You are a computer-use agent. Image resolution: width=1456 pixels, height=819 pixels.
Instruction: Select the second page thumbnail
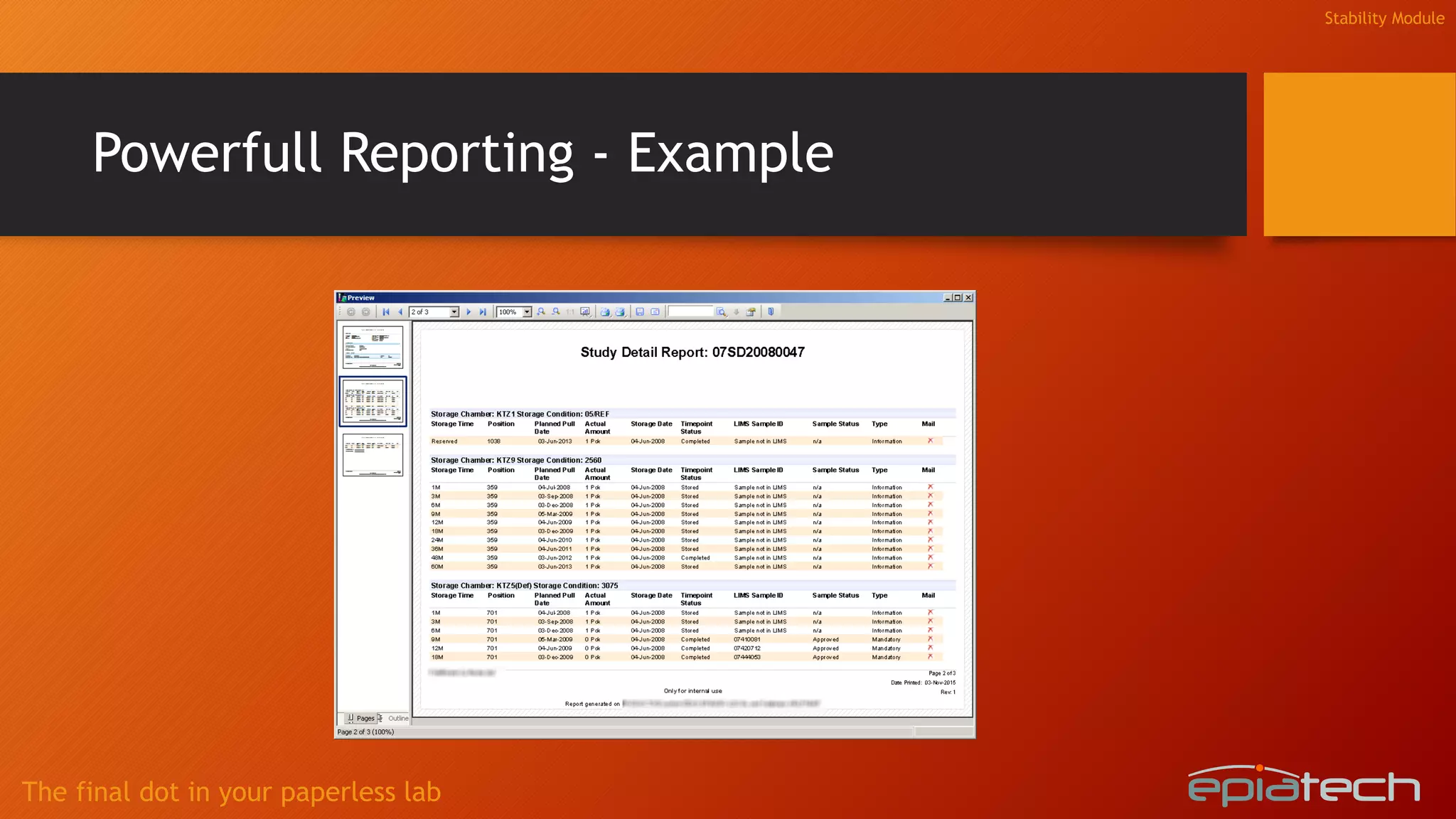pos(373,402)
